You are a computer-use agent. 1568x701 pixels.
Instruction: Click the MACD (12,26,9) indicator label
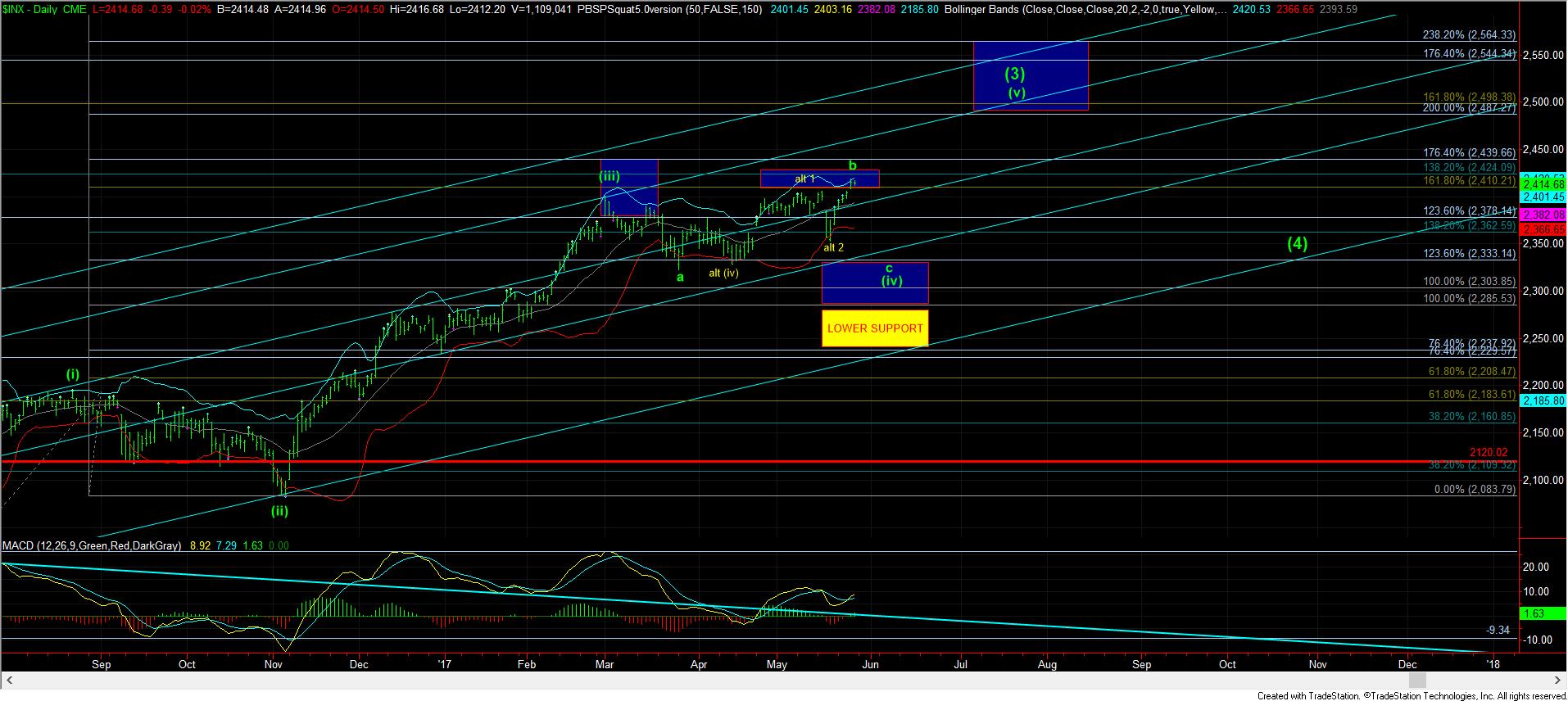pyautogui.click(x=93, y=545)
